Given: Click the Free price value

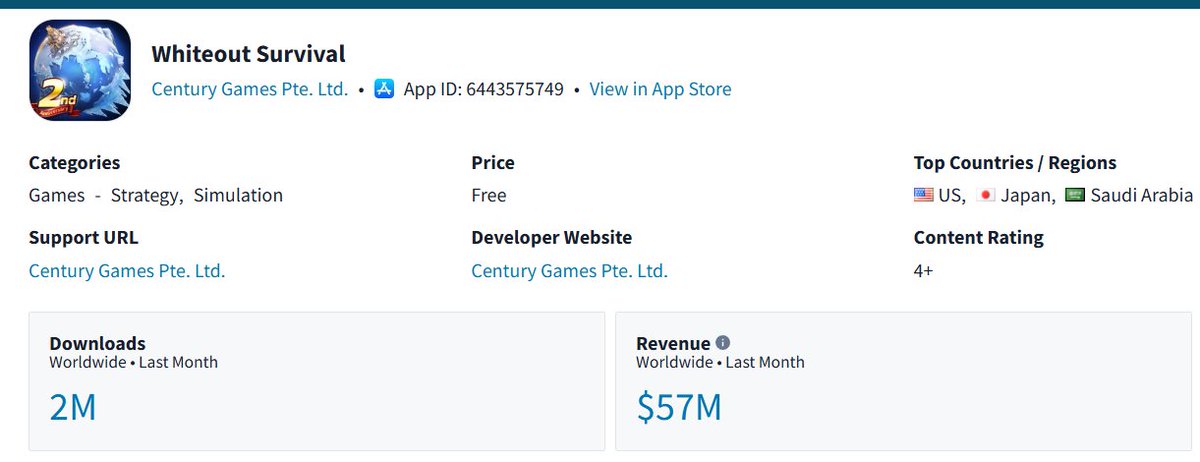Looking at the screenshot, I should pos(489,195).
